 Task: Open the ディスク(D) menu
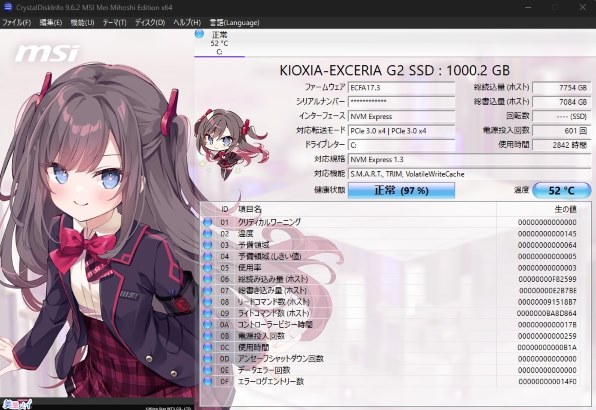pyautogui.click(x=150, y=22)
